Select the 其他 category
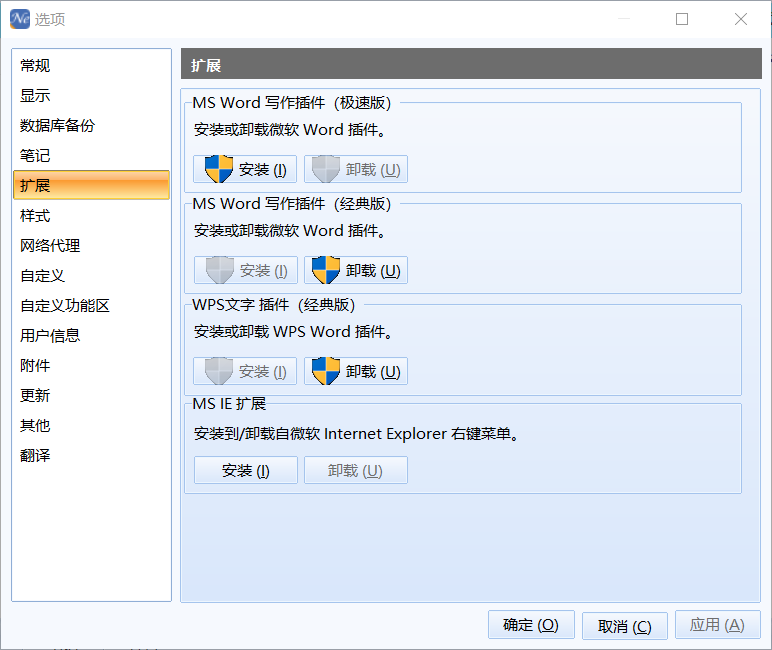Screen dimensions: 772x650 (91, 425)
